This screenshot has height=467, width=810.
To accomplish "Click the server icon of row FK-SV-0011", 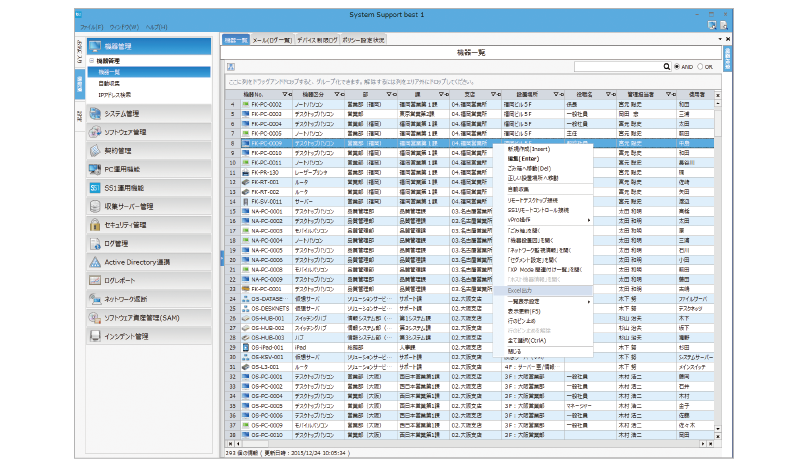I will 246,201.
